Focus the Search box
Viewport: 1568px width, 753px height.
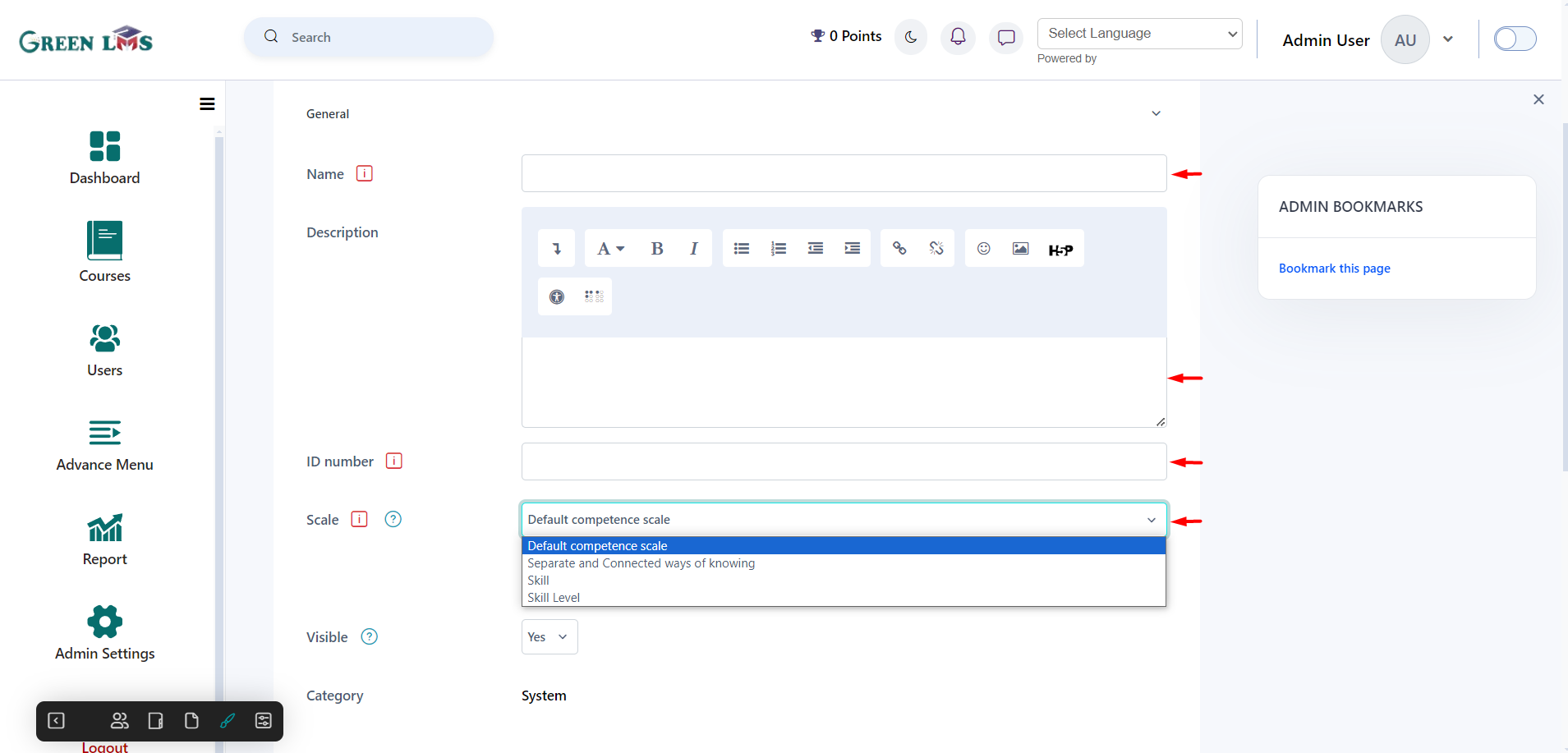(369, 37)
